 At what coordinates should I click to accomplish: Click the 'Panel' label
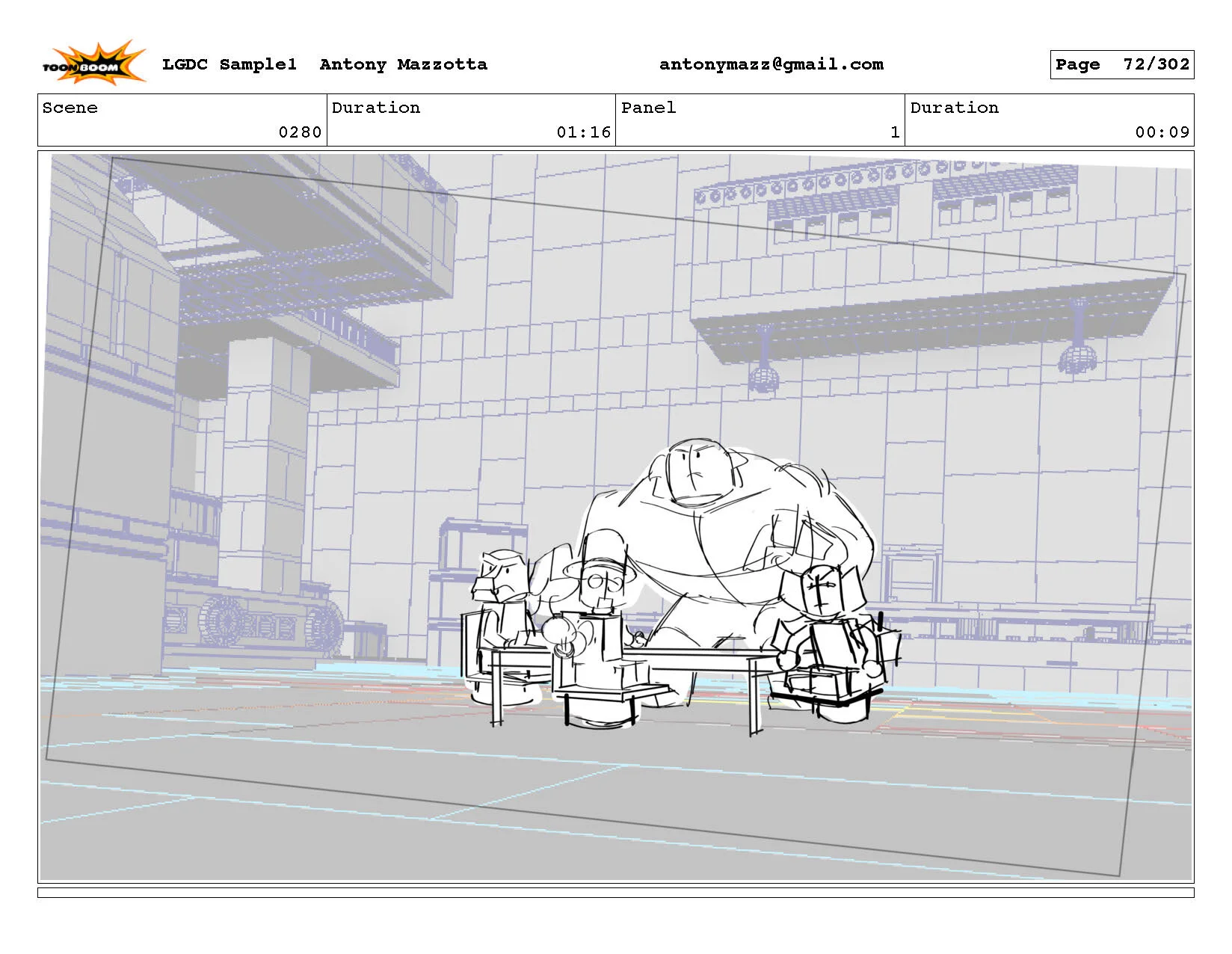click(x=648, y=108)
